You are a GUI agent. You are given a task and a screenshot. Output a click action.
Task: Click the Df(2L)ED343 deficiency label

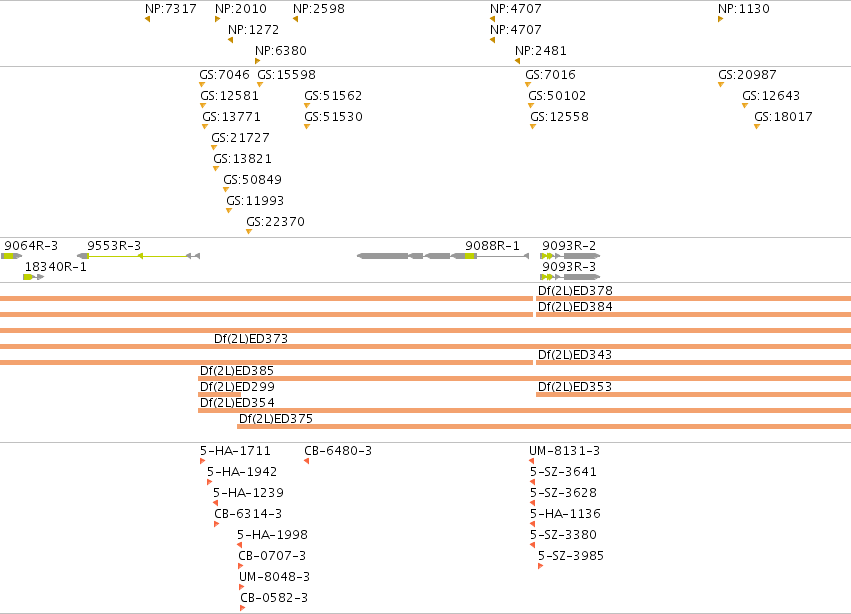click(x=575, y=355)
